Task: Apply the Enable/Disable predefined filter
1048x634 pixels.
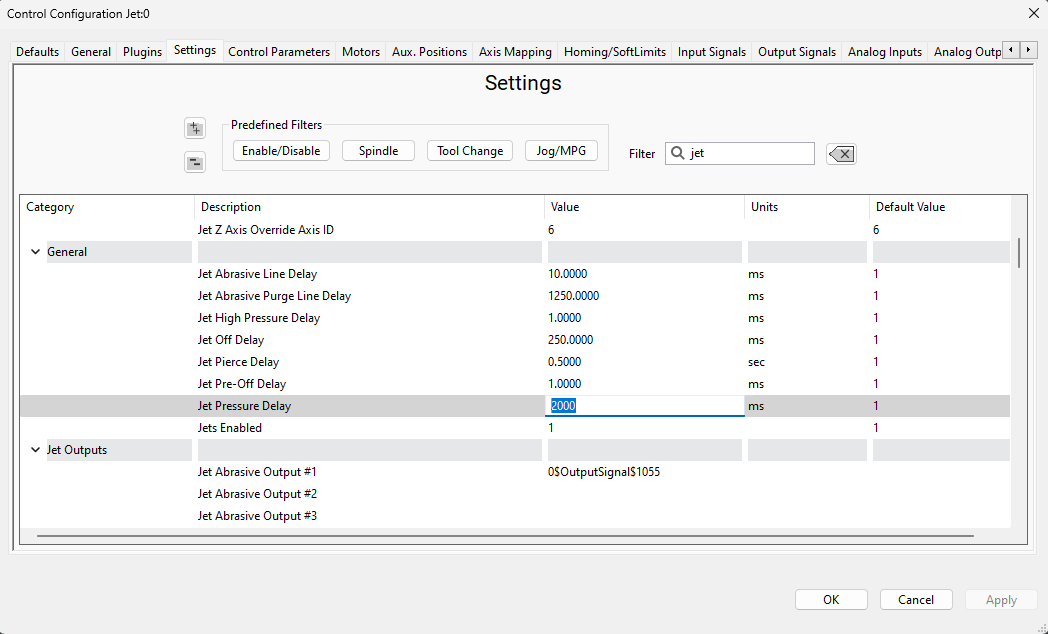Action: pyautogui.click(x=281, y=151)
